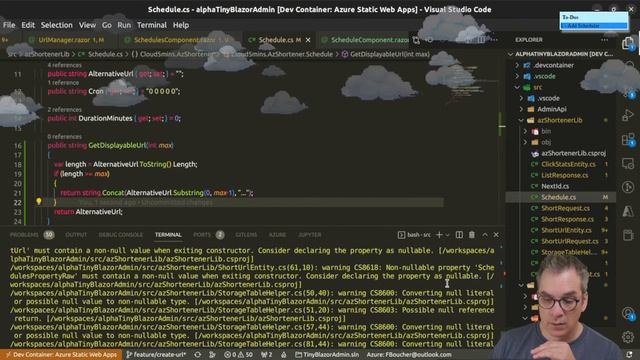The image size is (640, 360).
Task: Open the File menu
Action: coord(9,25)
